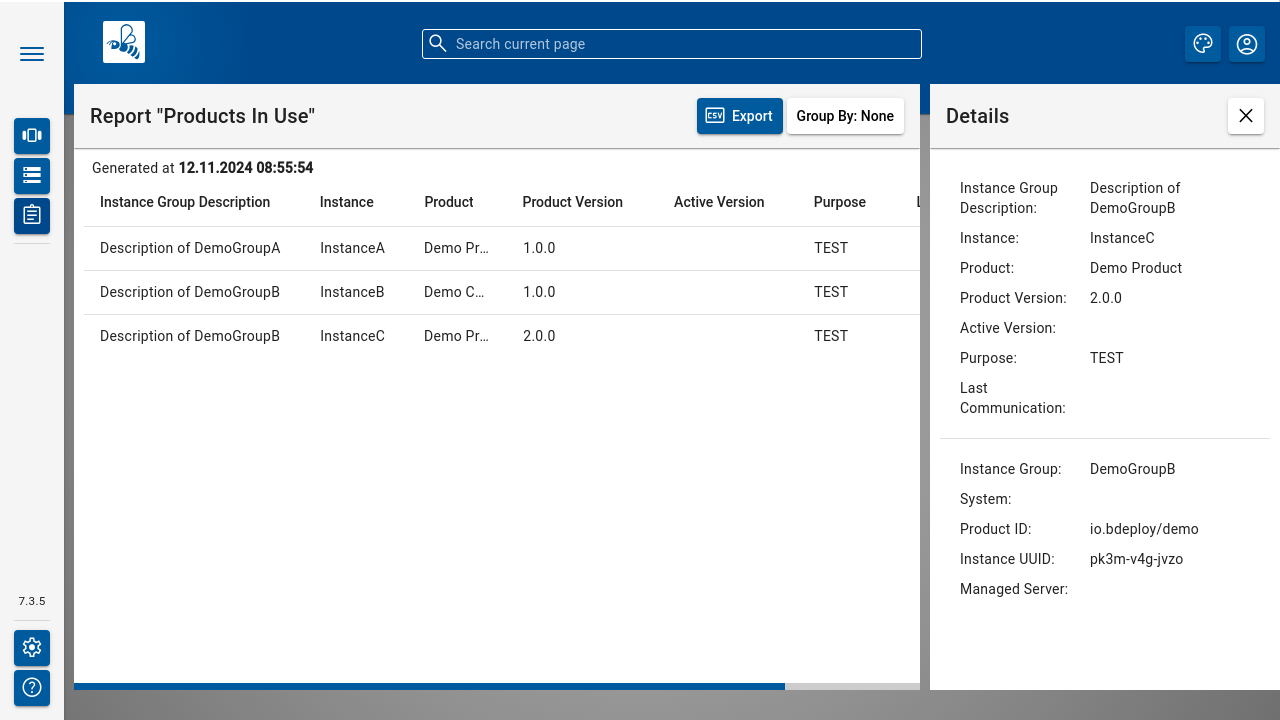This screenshot has height=720, width=1280.
Task: Close the Details panel
Action: (x=1246, y=116)
